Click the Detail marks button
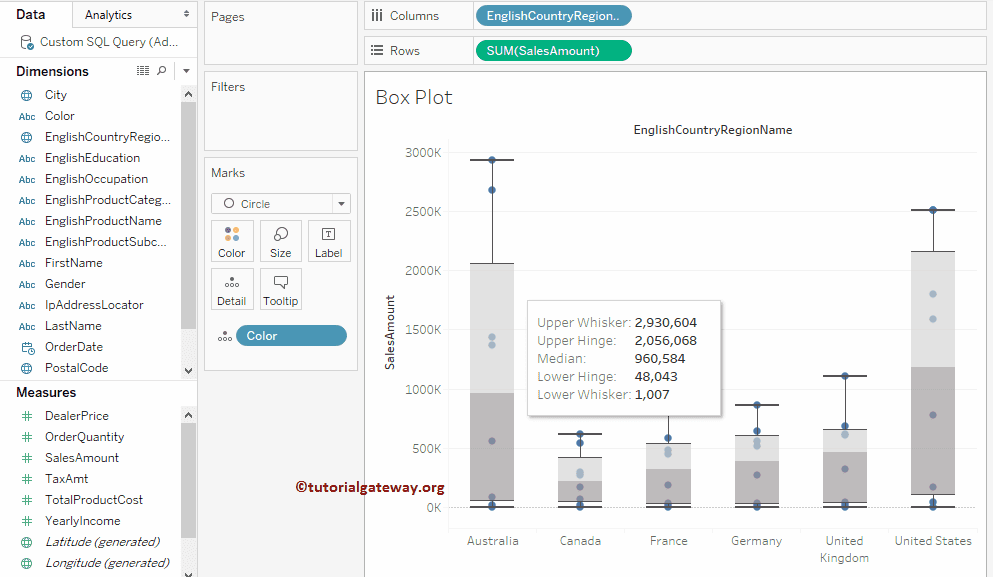This screenshot has width=993, height=577. 232,289
